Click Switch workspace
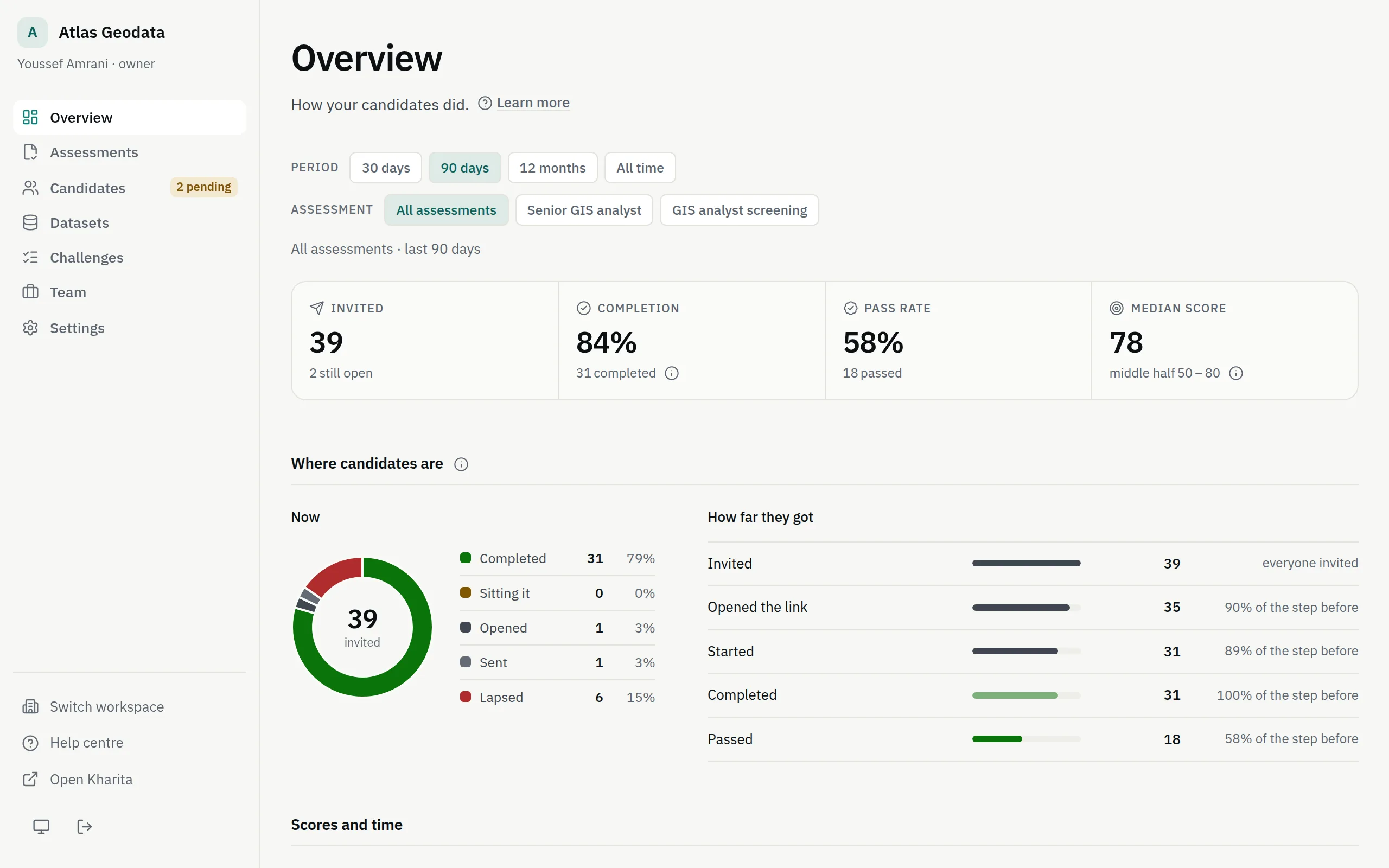1389x868 pixels. (x=130, y=707)
